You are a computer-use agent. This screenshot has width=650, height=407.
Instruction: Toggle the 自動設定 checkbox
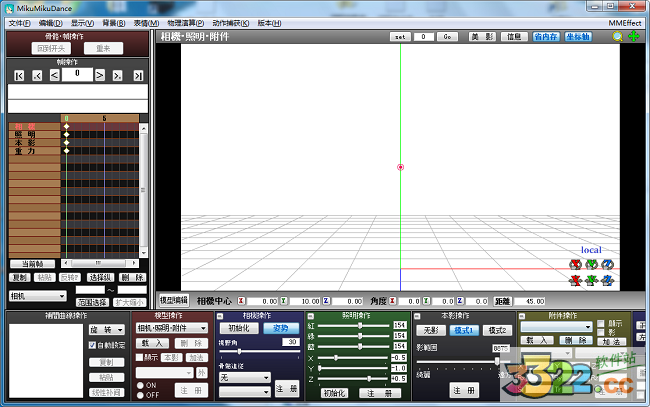pyautogui.click(x=91, y=344)
